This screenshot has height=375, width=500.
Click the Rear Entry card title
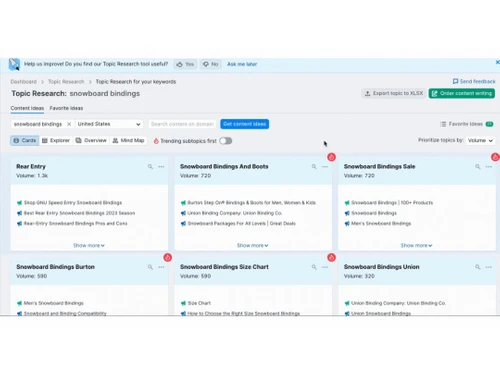pyautogui.click(x=31, y=166)
